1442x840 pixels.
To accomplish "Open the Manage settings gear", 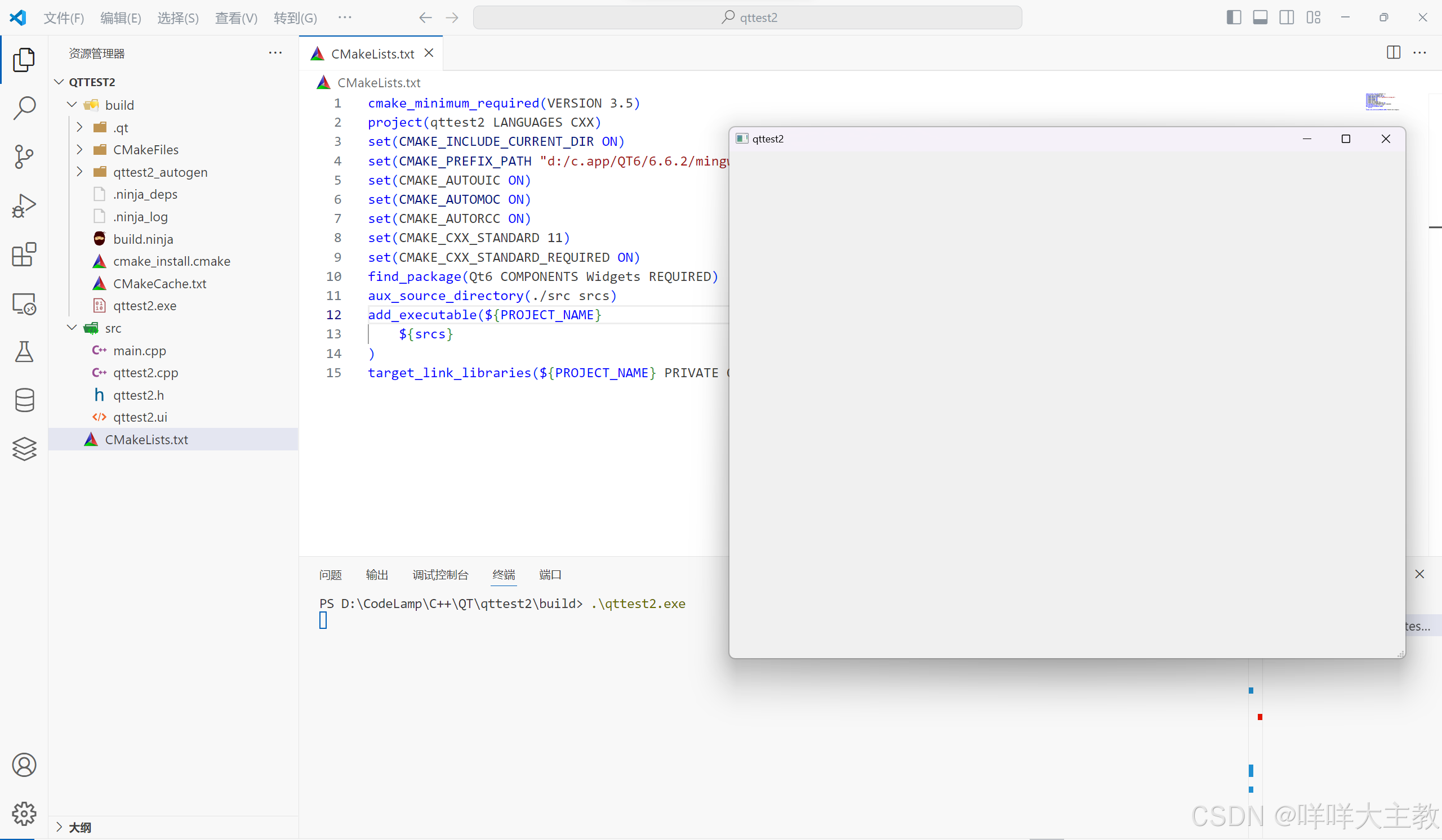I will [x=24, y=813].
